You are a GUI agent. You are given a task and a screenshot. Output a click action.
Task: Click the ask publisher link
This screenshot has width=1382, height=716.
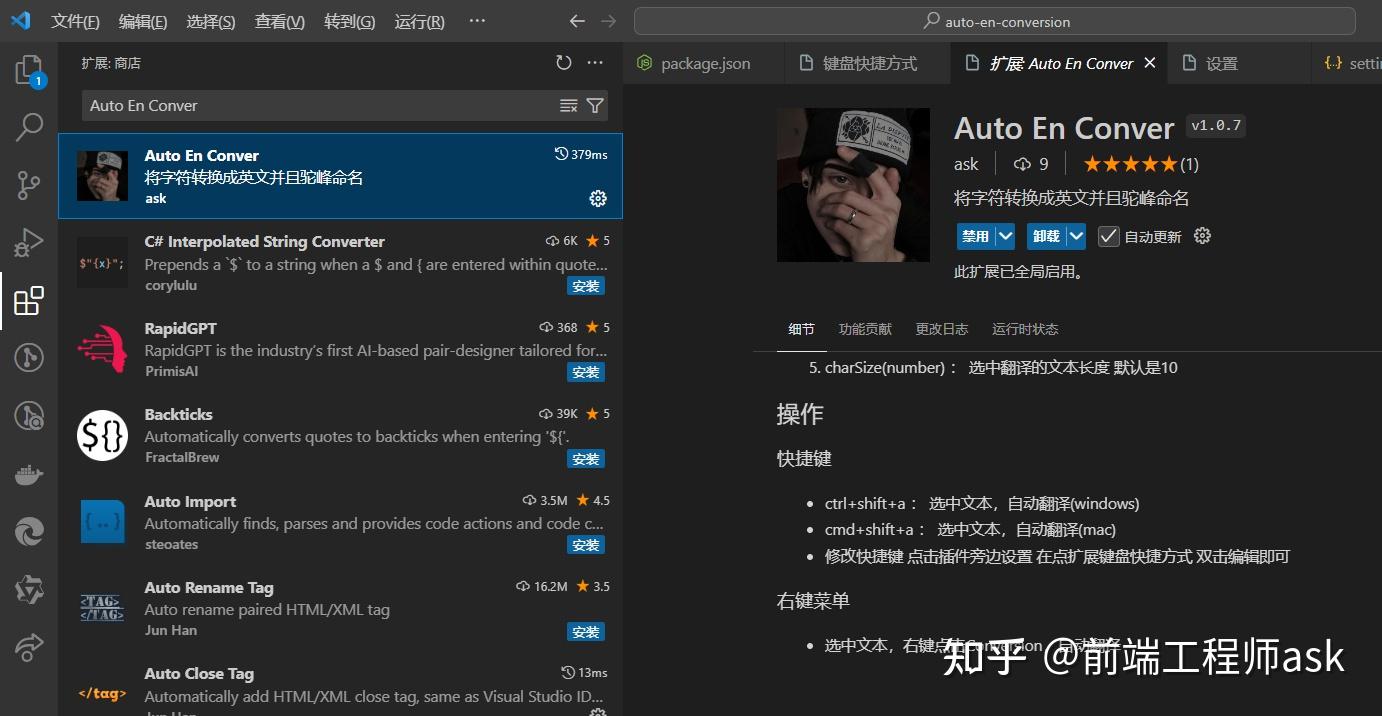click(x=965, y=164)
